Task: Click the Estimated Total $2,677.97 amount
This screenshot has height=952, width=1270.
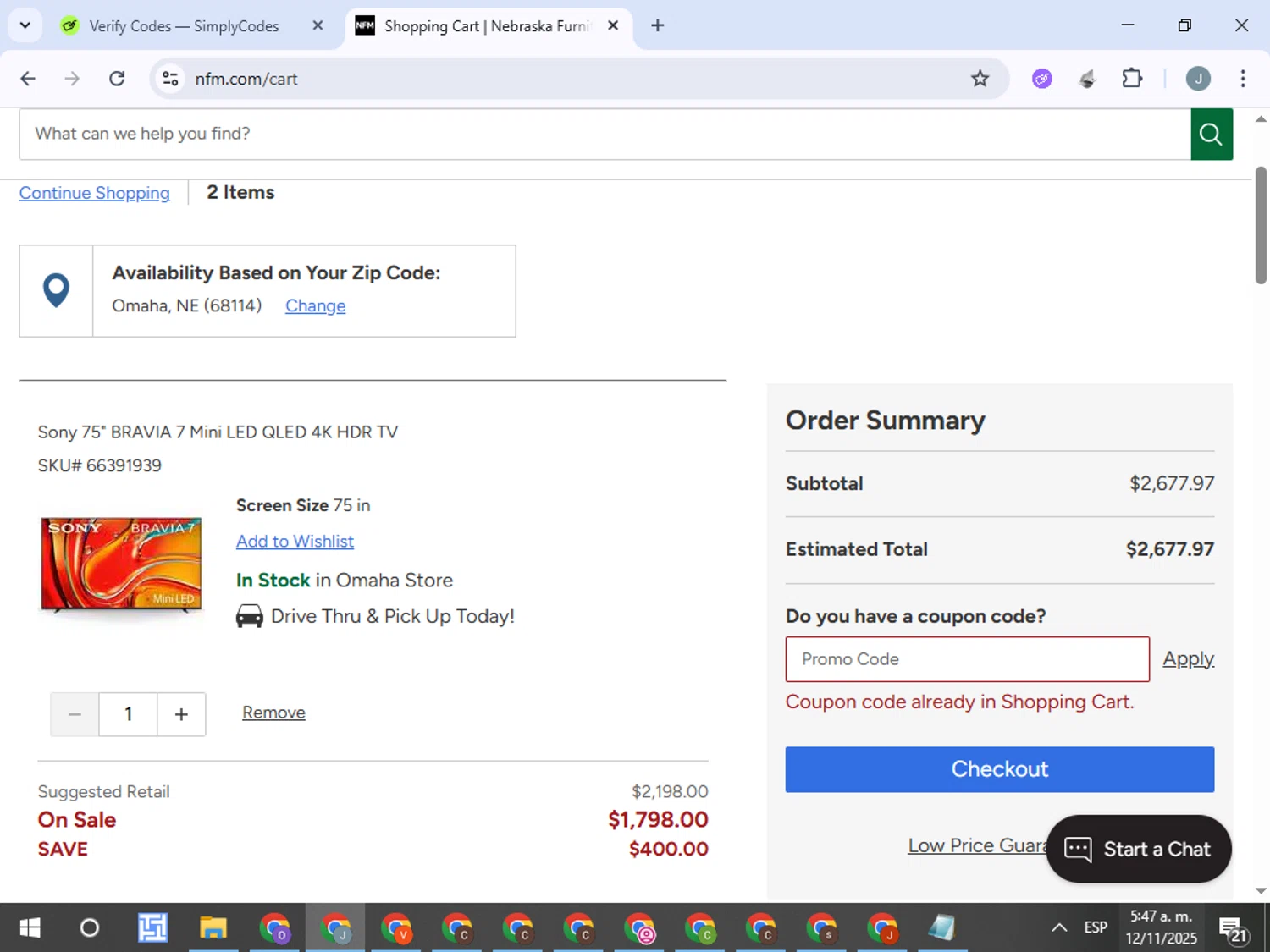Action: [1169, 549]
